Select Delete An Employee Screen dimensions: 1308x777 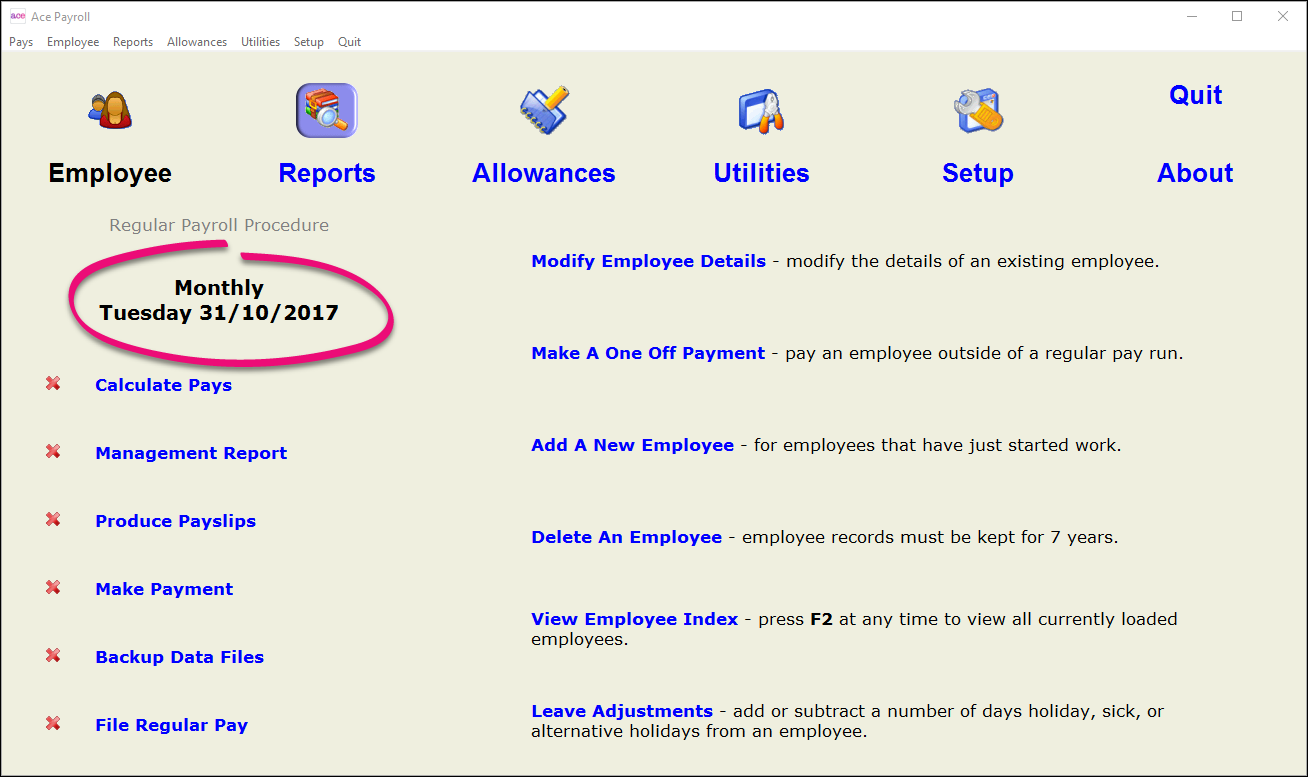click(x=626, y=537)
